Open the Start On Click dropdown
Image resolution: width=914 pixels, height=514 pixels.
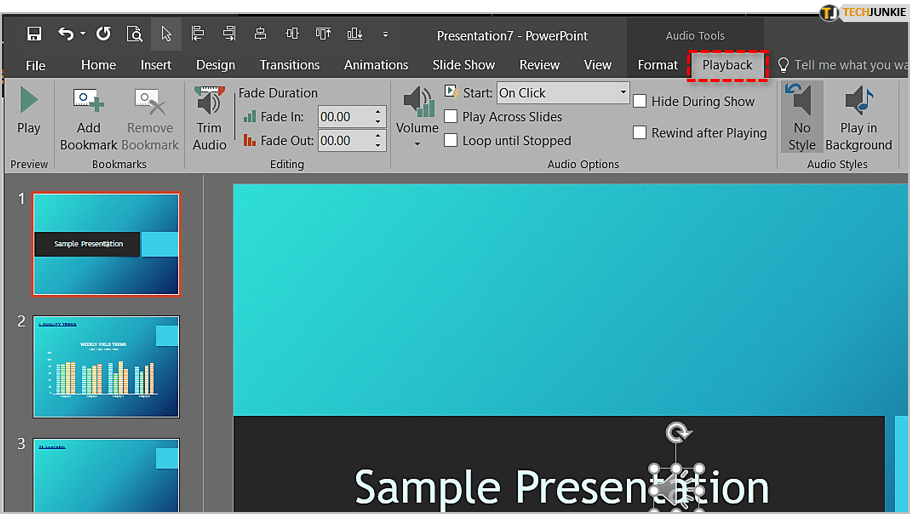[622, 93]
